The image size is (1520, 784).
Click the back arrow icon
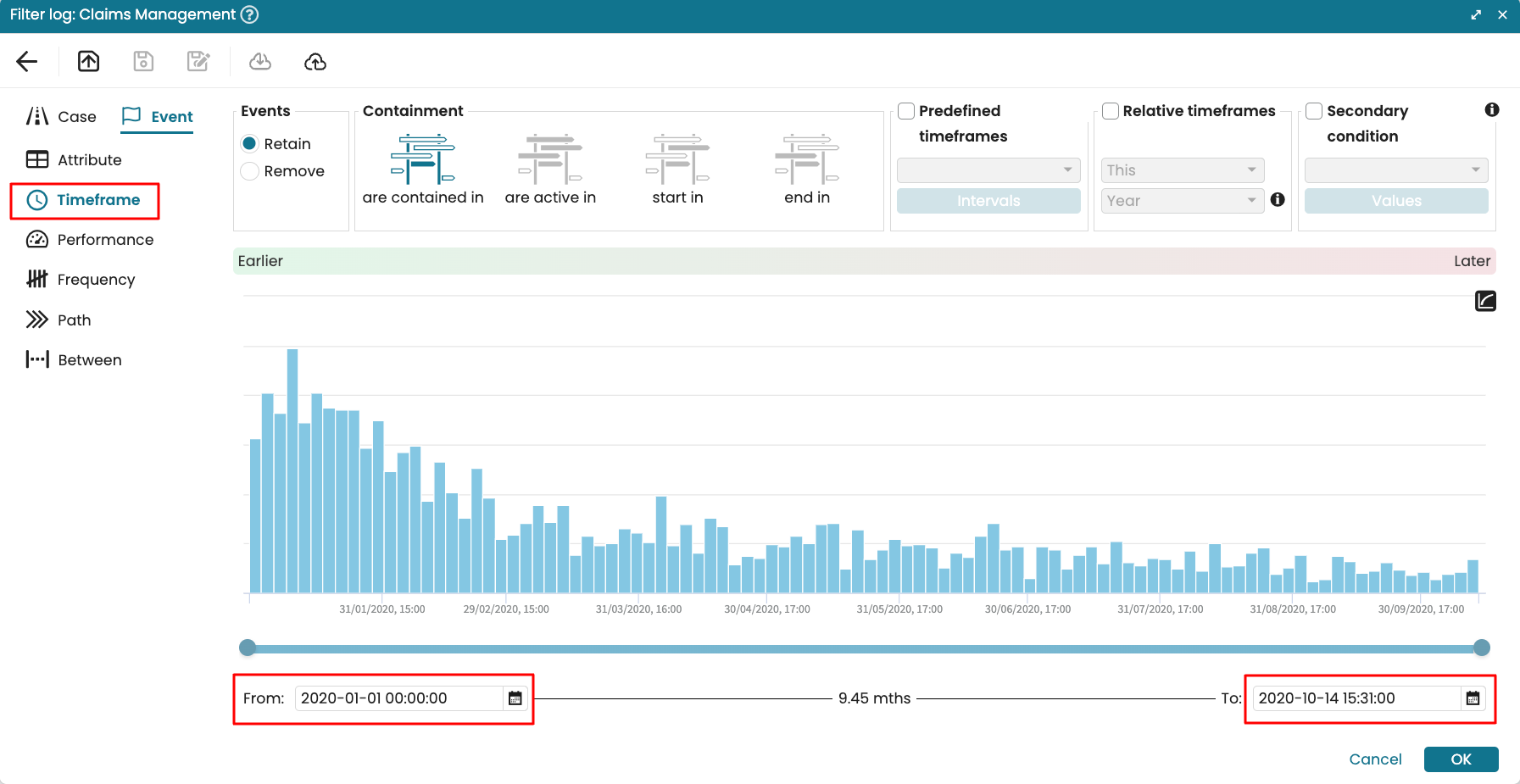click(x=27, y=61)
